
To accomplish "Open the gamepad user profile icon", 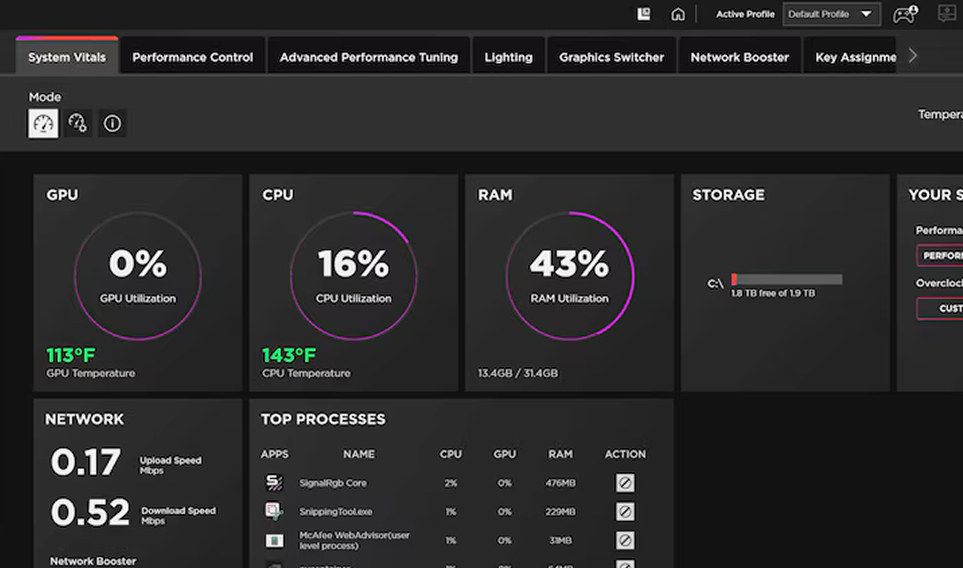I will tap(904, 14).
